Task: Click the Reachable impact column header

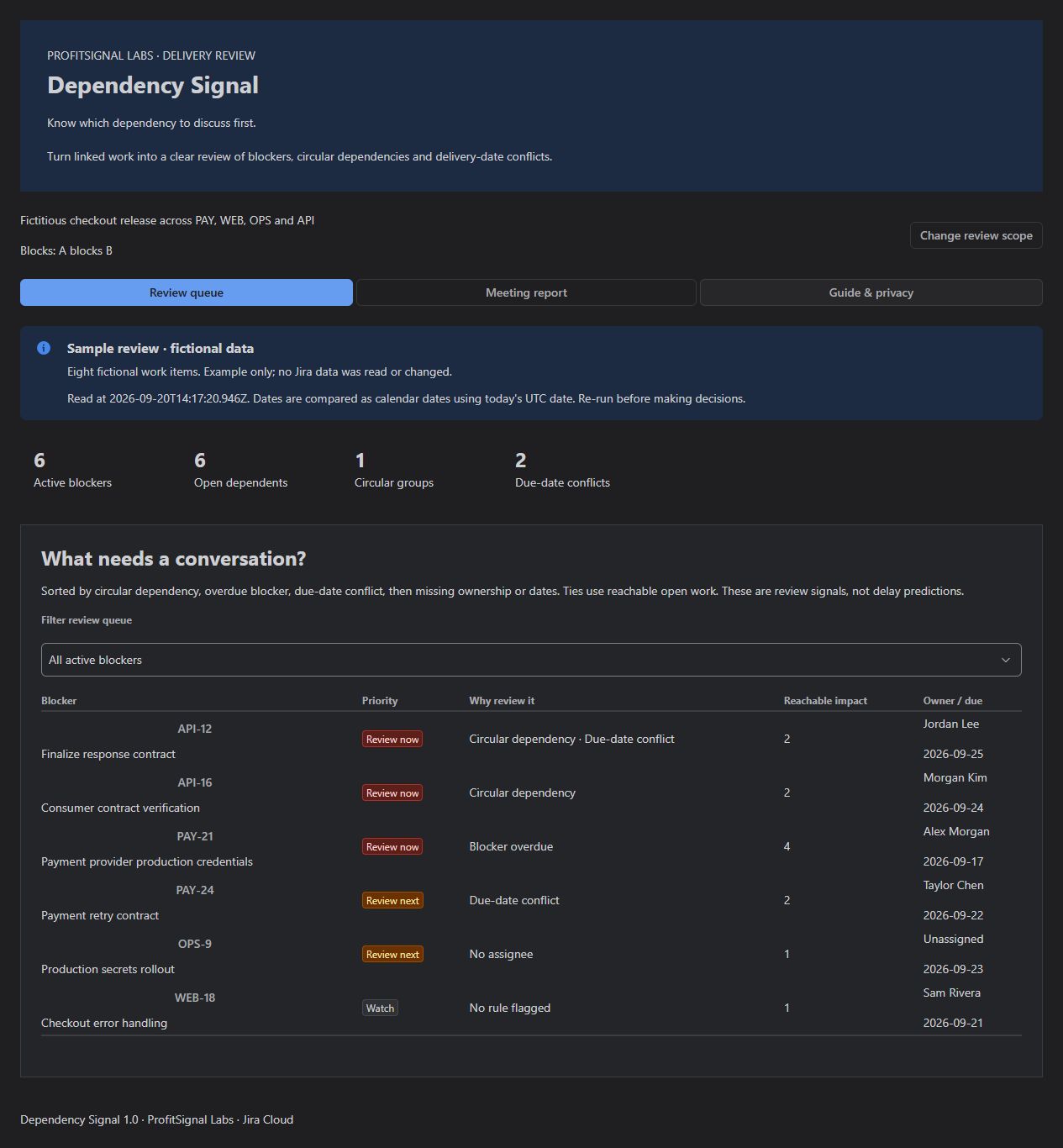Action: pyautogui.click(x=825, y=700)
